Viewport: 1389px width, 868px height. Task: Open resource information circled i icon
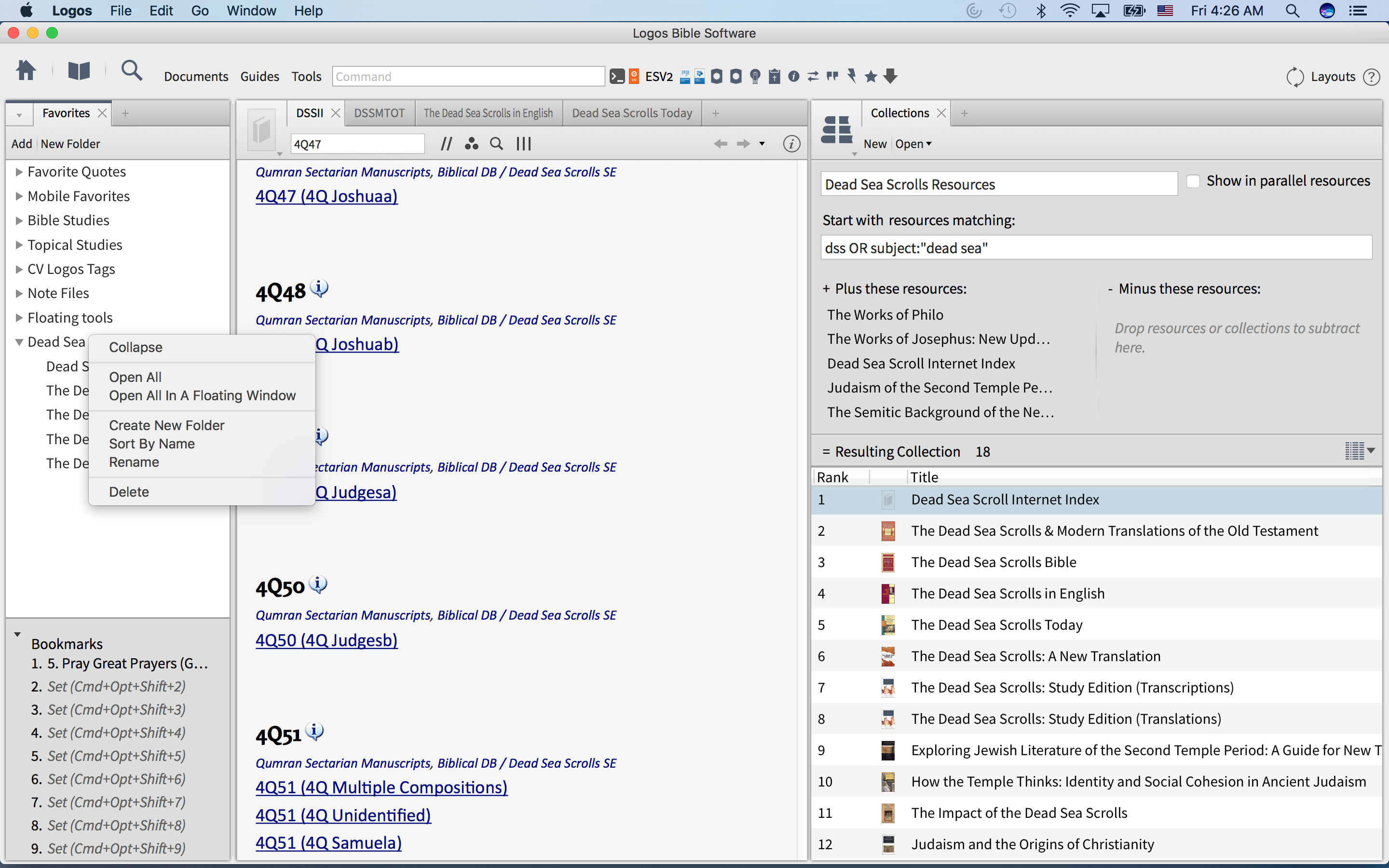tap(791, 144)
